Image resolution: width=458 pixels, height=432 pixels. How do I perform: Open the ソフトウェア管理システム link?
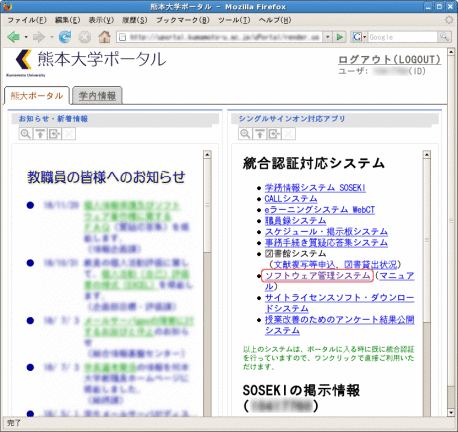(317, 276)
